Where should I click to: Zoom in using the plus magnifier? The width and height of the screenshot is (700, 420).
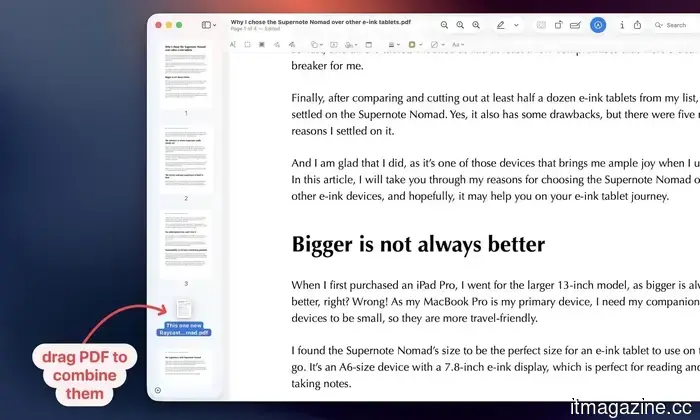coord(476,25)
